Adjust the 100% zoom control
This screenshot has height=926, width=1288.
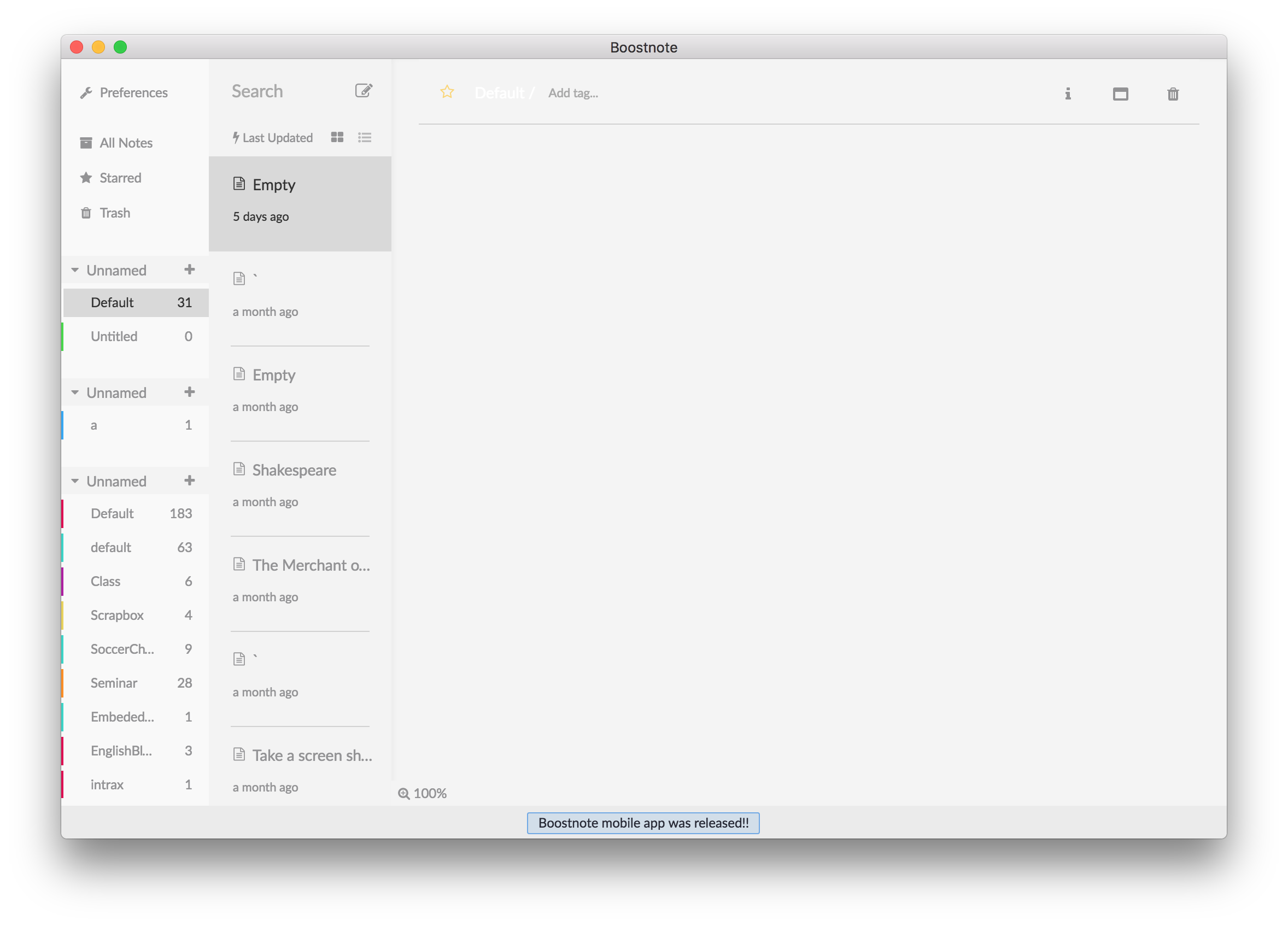pyautogui.click(x=423, y=793)
